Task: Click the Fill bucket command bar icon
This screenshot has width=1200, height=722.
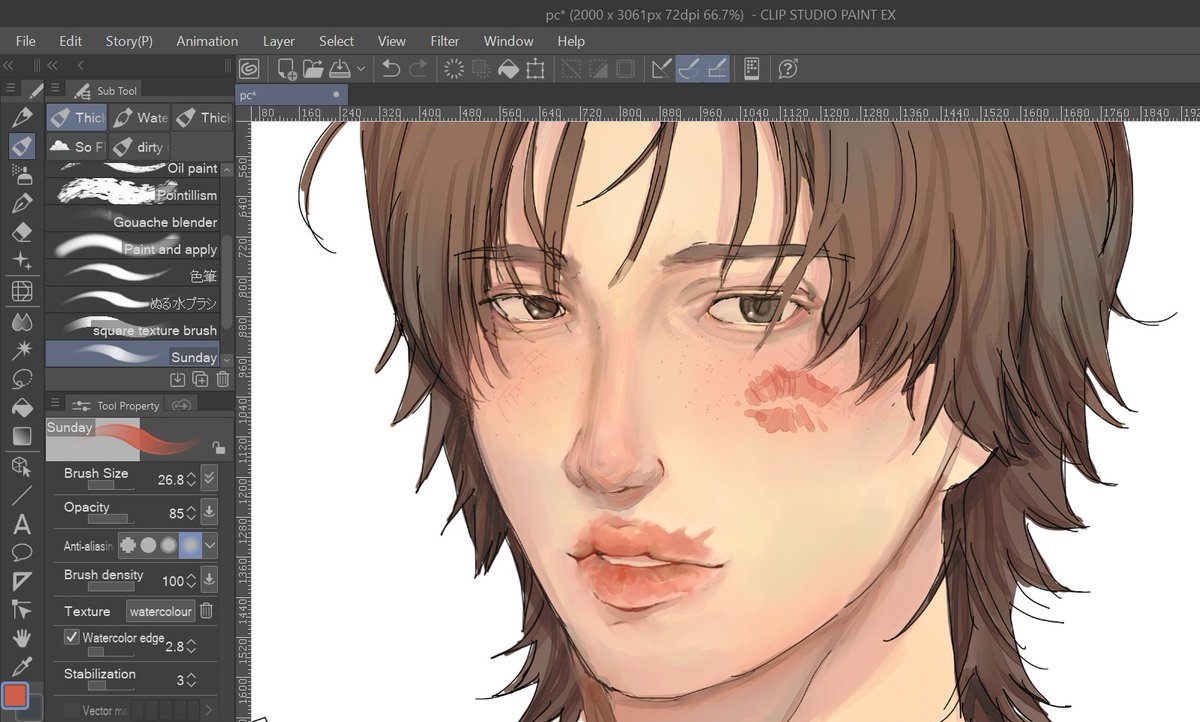Action: pos(508,69)
